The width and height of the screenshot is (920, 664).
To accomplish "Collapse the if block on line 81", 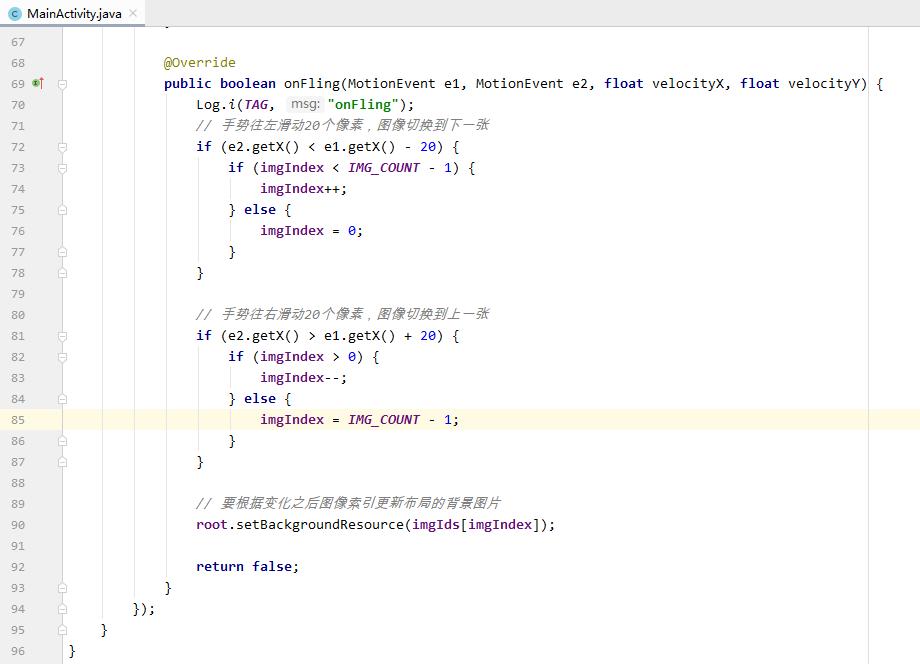I will pyautogui.click(x=62, y=336).
